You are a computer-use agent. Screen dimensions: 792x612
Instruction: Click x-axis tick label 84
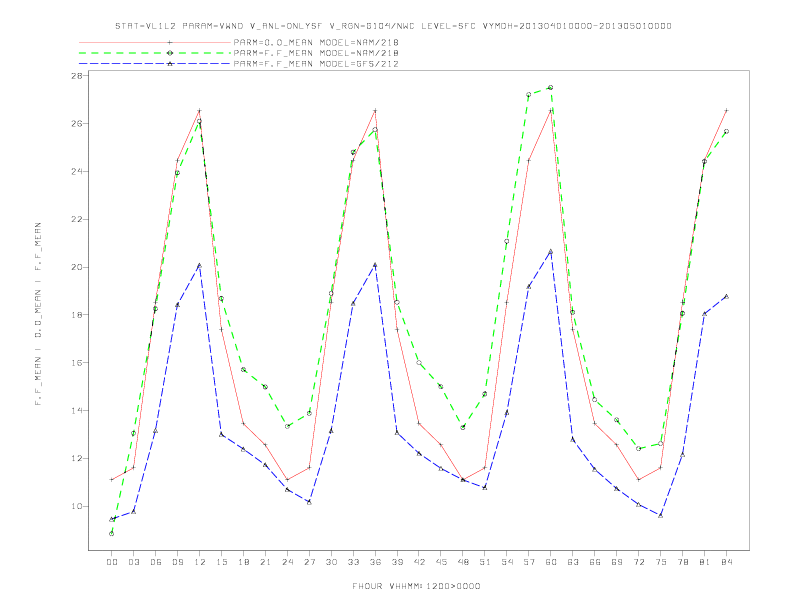[x=726, y=562]
